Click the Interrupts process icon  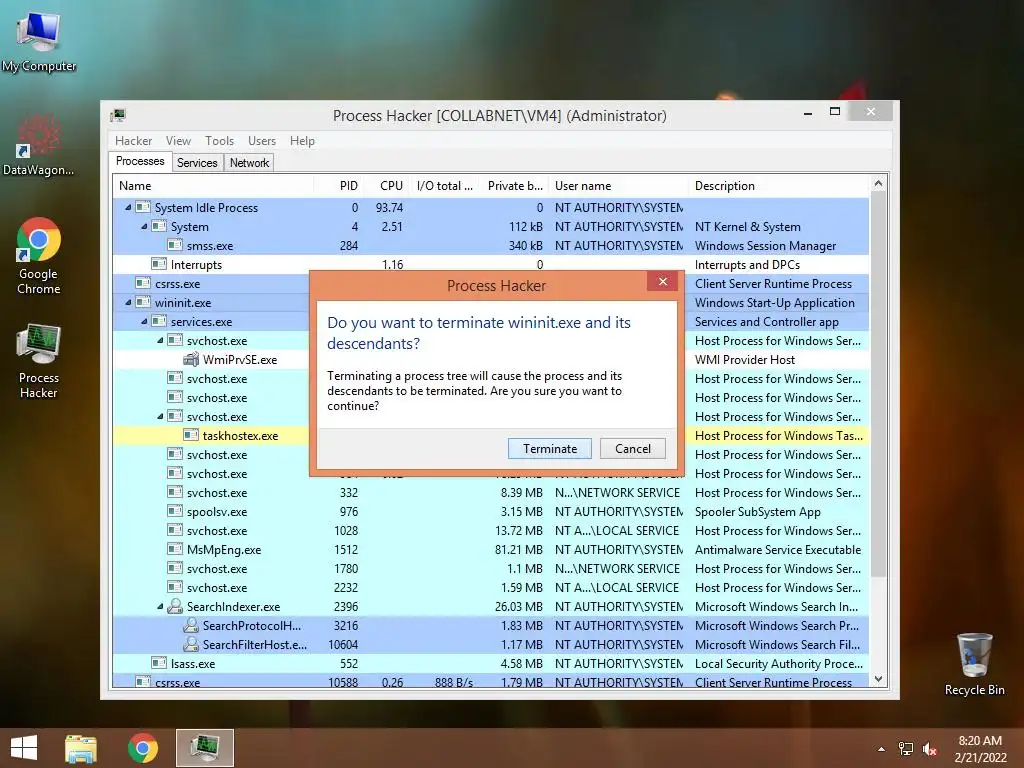[159, 264]
